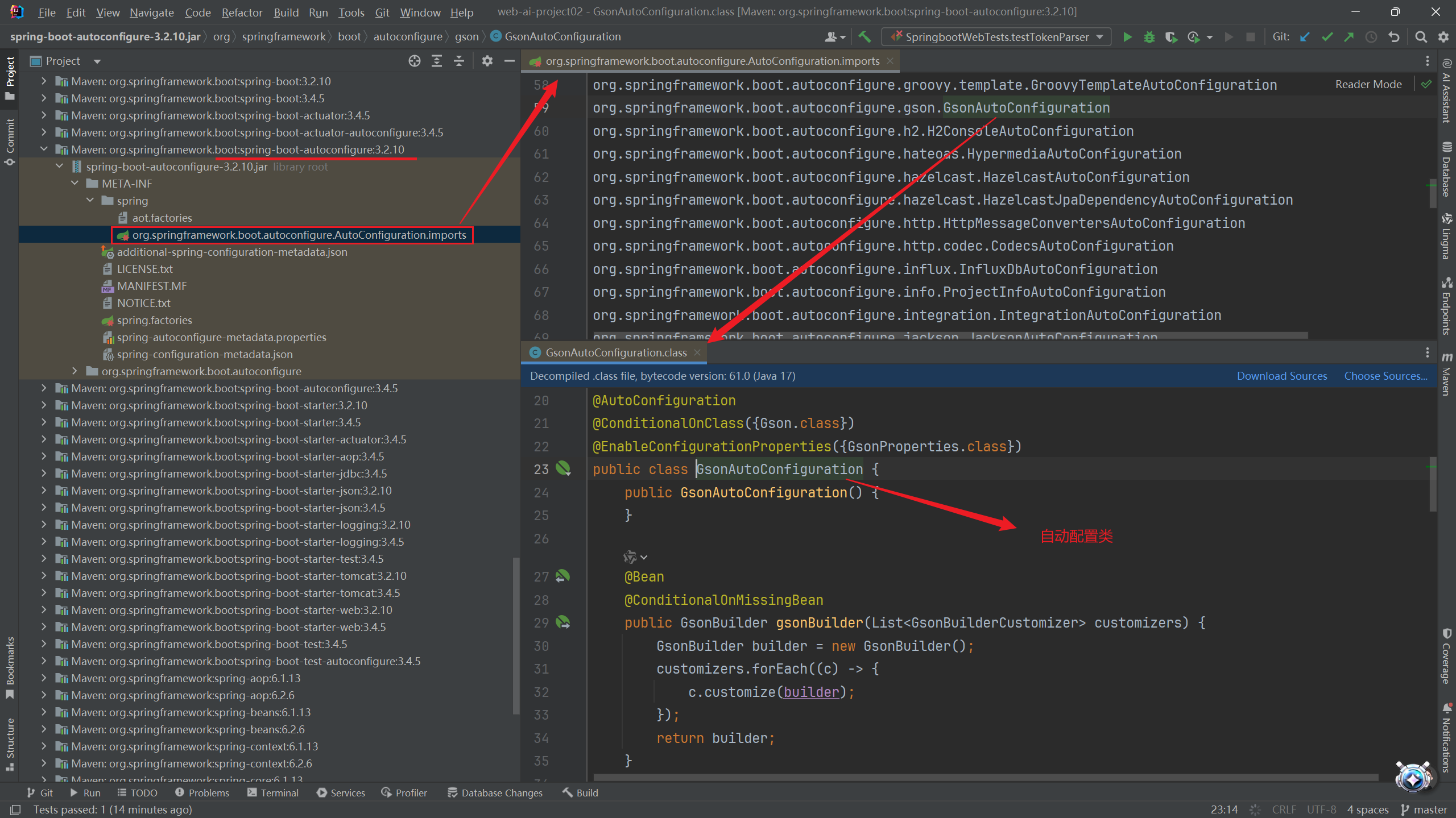Screen dimensions: 1456x818
Task: Expand the org.springframework.boot.autoconfigure package node
Action: click(75, 371)
